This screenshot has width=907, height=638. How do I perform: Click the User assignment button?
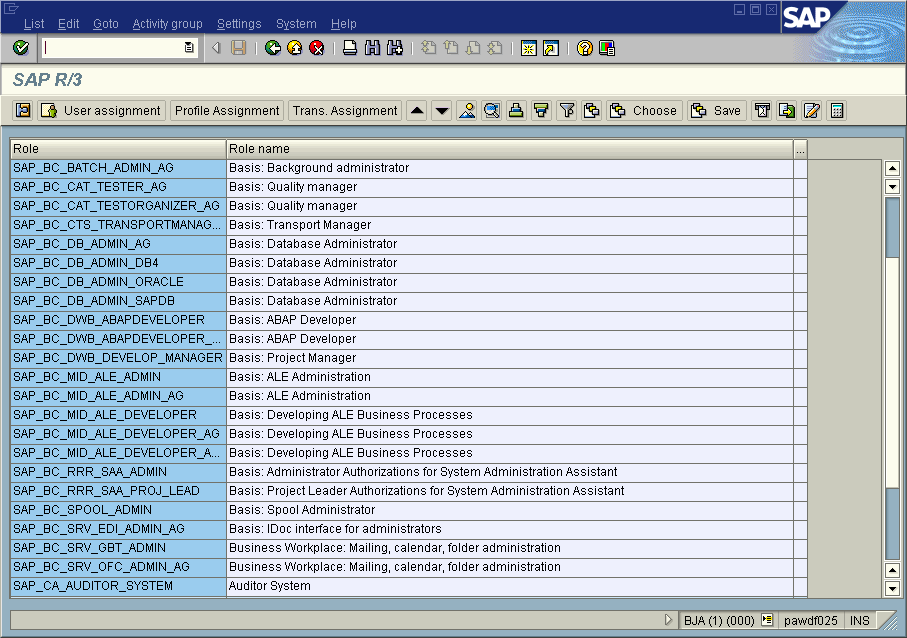coord(101,111)
